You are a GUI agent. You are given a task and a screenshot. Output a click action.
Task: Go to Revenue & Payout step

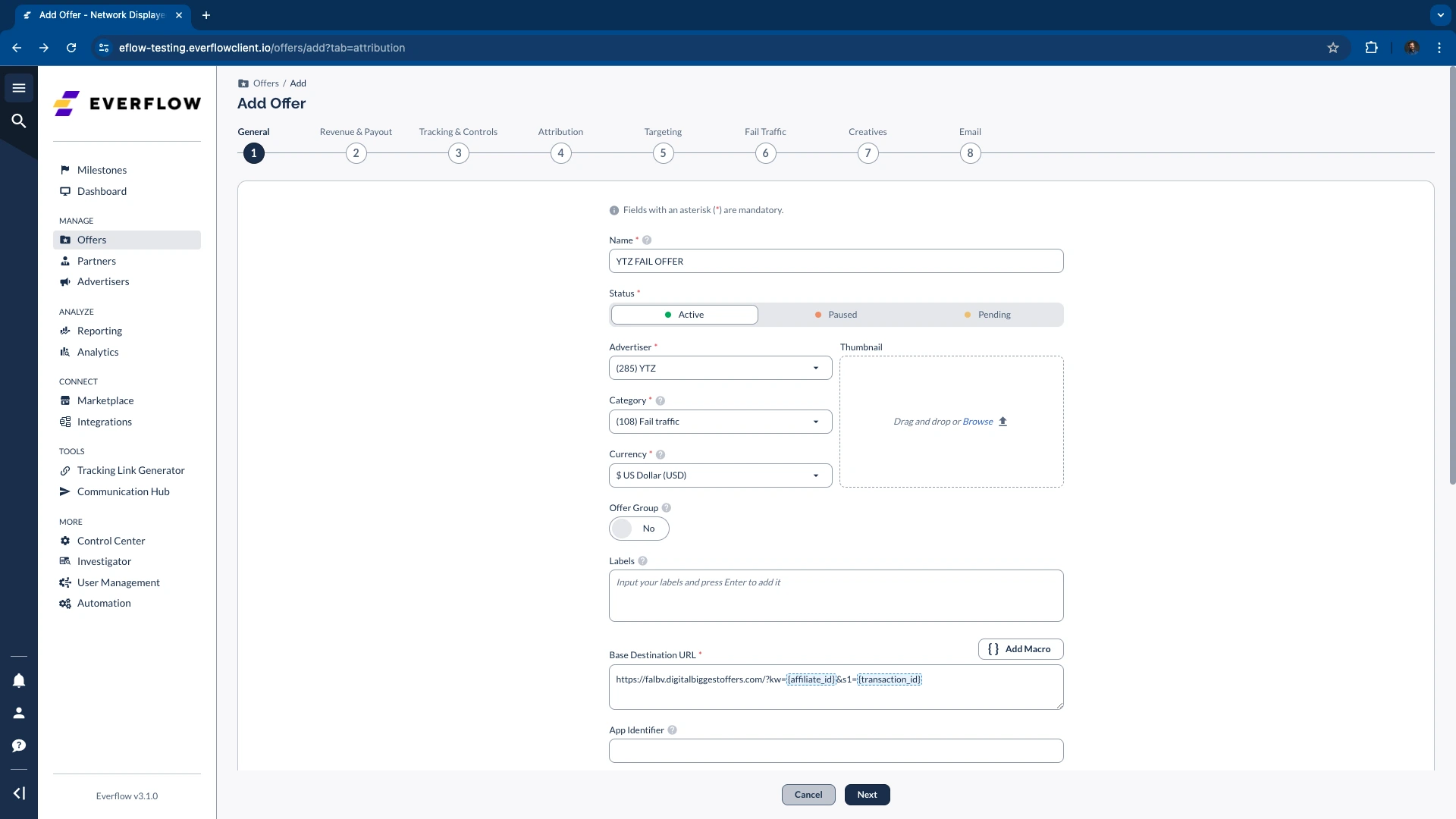356,153
